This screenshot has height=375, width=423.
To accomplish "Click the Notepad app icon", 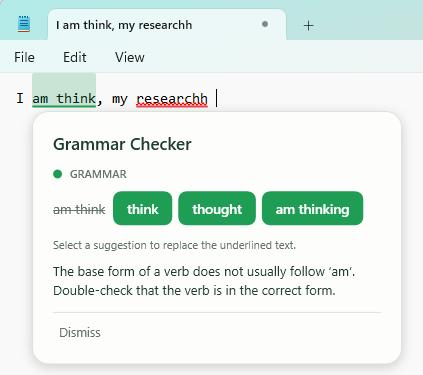I will tap(24, 24).
